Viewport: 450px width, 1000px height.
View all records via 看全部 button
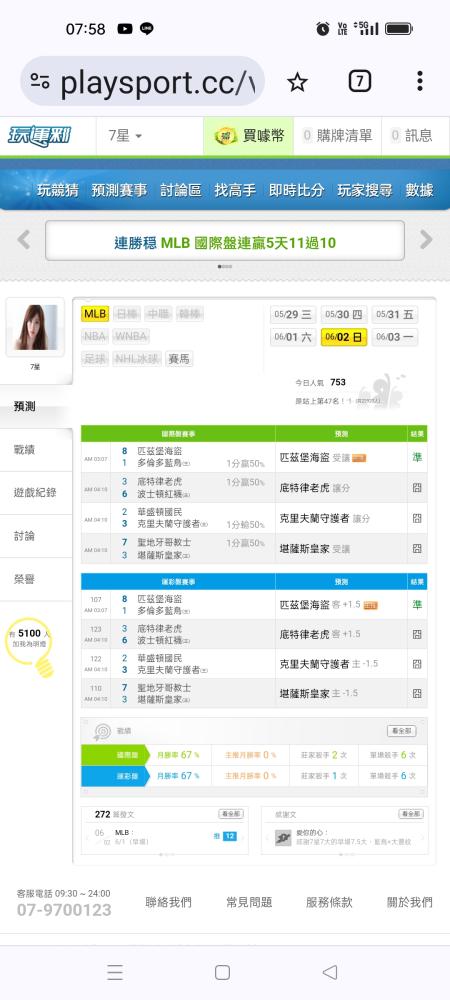coord(402,731)
